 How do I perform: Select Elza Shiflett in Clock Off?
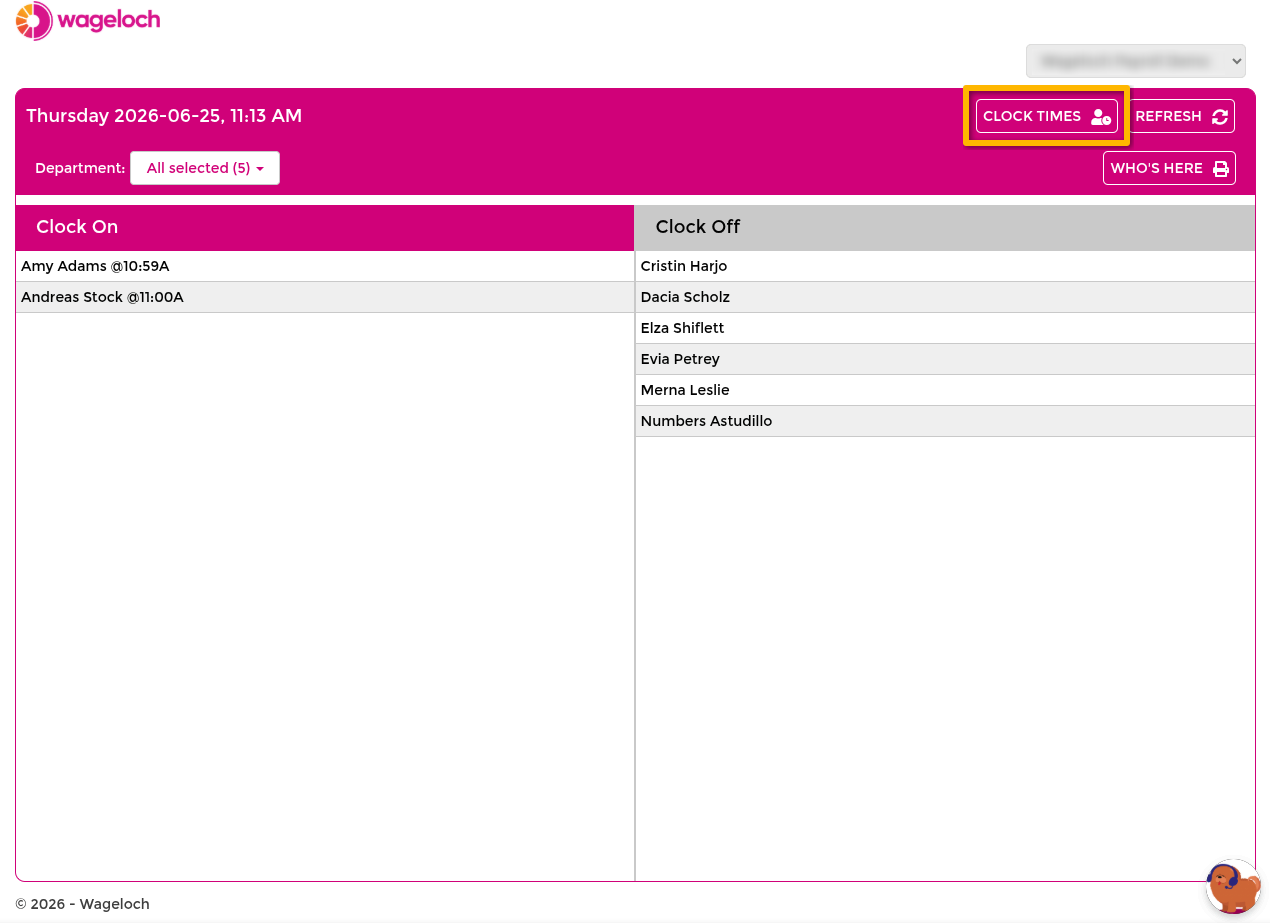(x=945, y=328)
